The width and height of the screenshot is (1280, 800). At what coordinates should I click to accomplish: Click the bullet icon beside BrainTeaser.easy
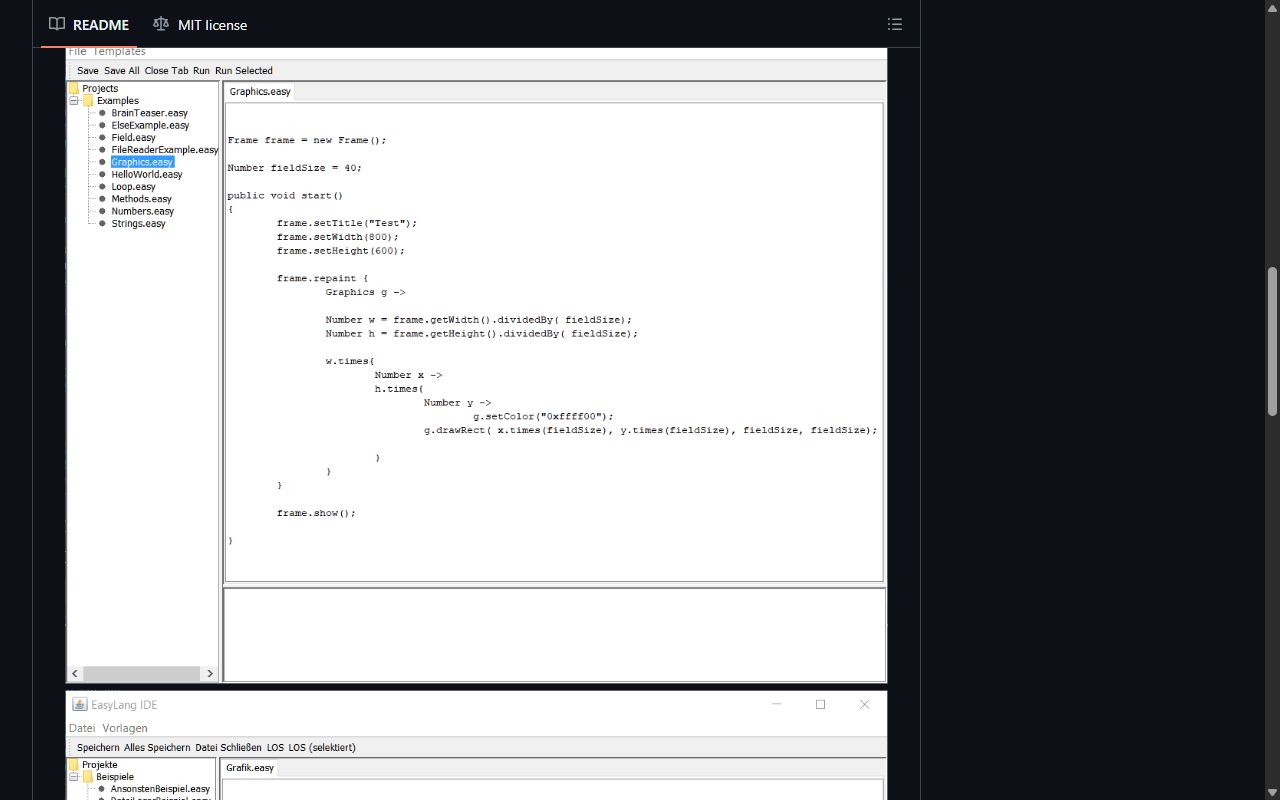pos(102,113)
